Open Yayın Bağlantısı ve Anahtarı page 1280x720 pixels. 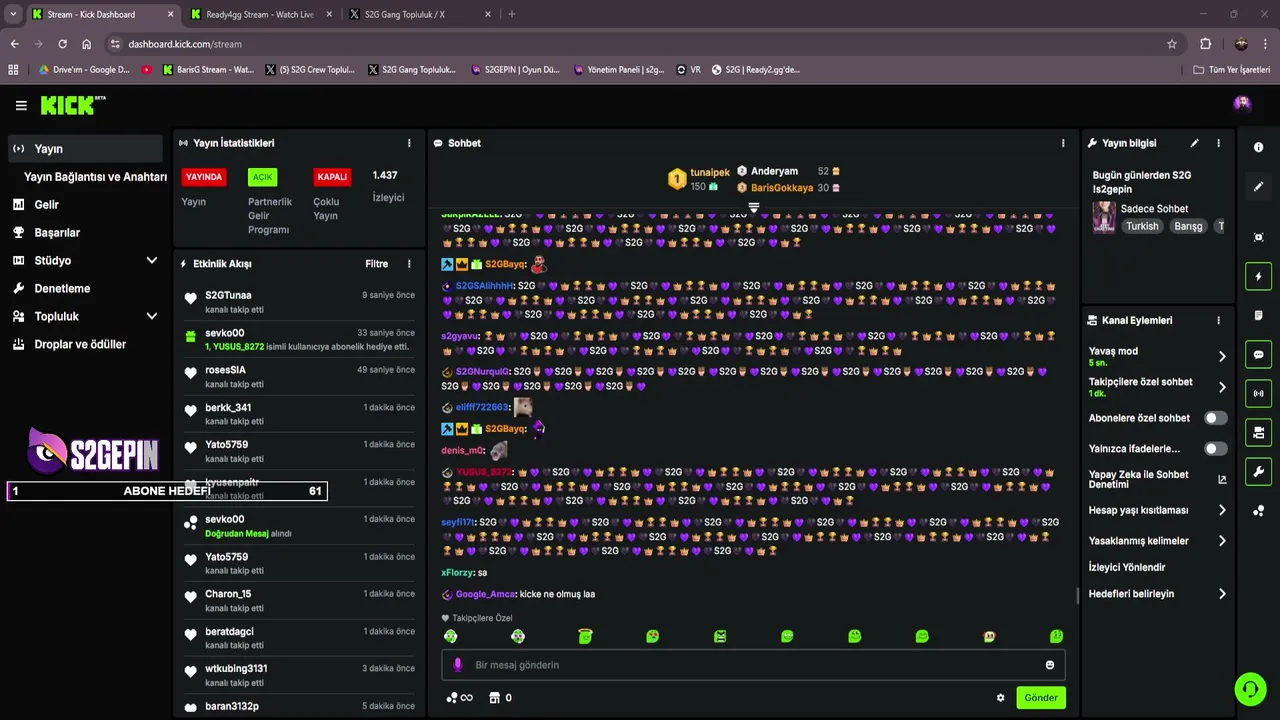coord(95,176)
